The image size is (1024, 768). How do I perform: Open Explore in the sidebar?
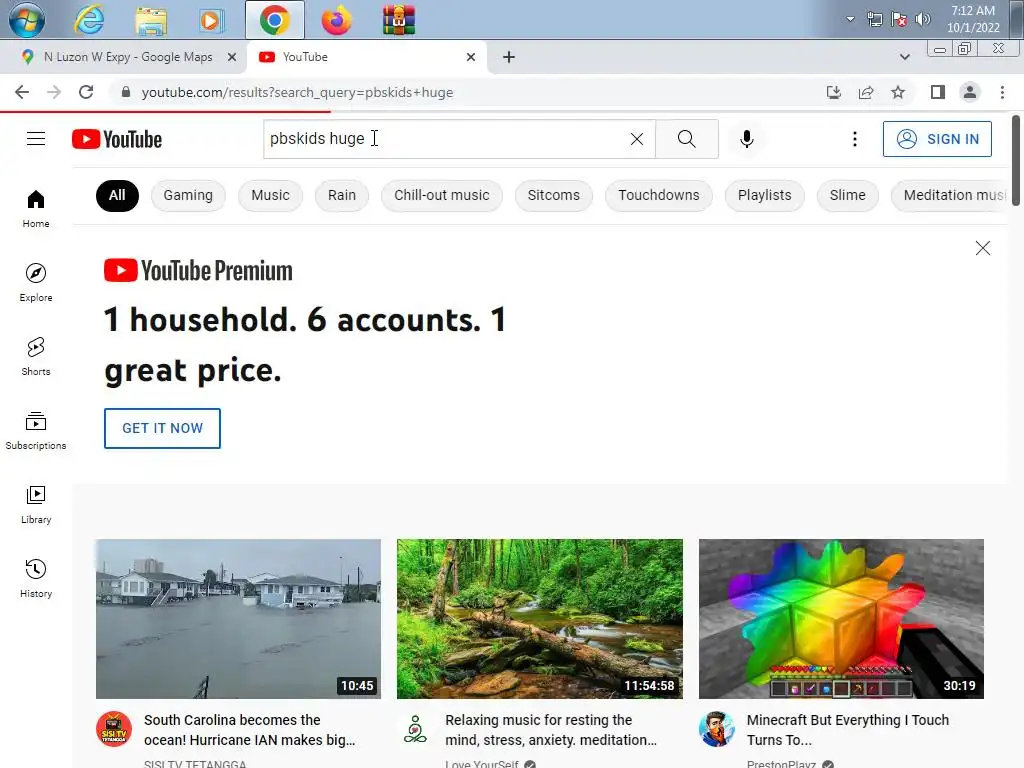coord(36,282)
